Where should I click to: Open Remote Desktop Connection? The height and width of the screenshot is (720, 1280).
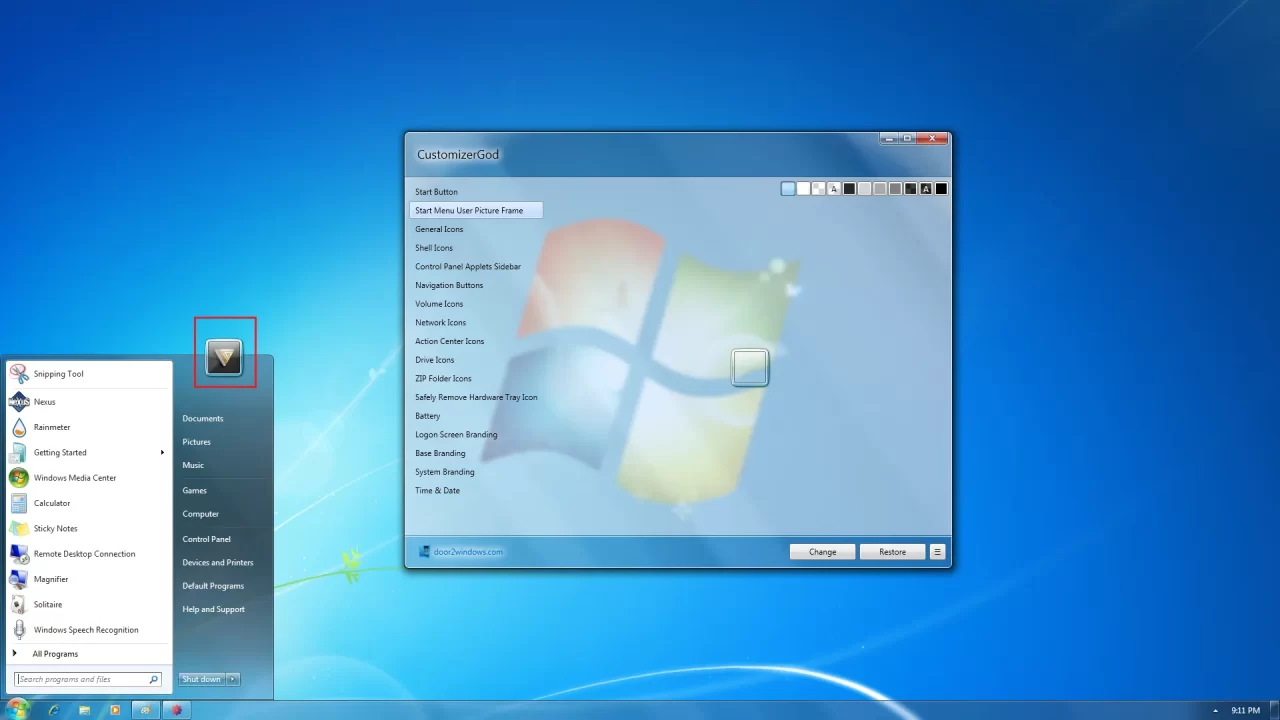point(88,554)
